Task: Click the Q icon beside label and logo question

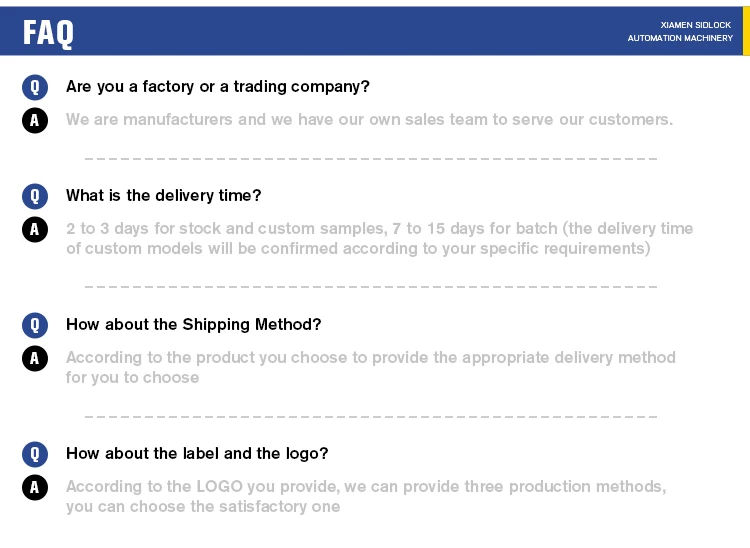Action: point(34,454)
